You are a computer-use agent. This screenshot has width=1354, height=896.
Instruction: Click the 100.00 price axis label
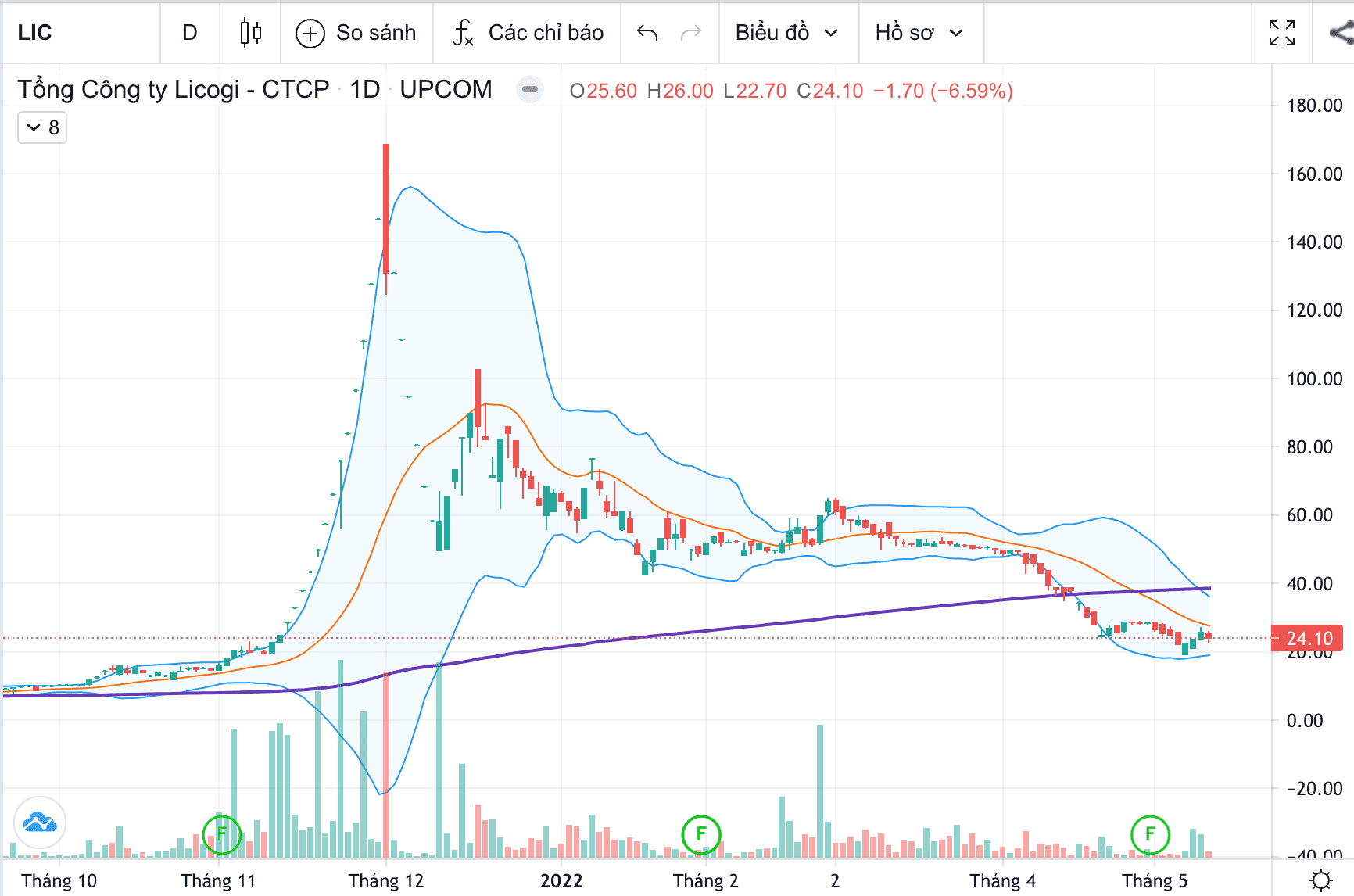tap(1315, 379)
